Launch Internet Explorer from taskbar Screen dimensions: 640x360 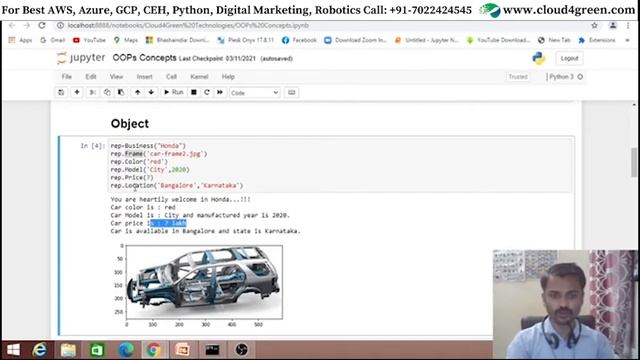[40, 350]
